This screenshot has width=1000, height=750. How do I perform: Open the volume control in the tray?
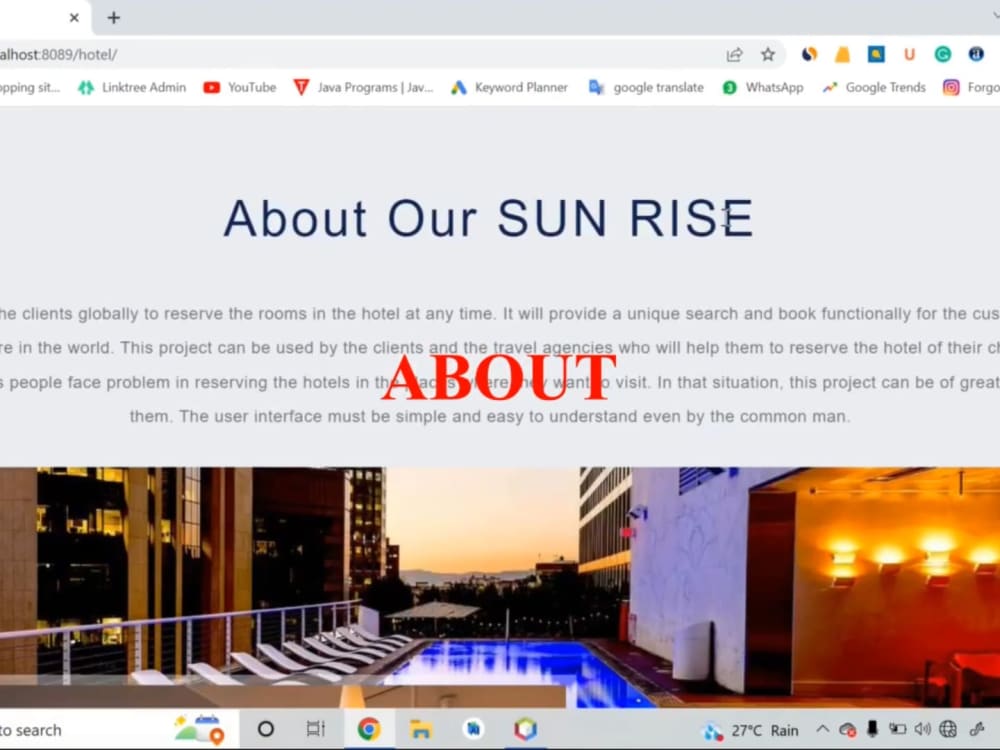921,729
